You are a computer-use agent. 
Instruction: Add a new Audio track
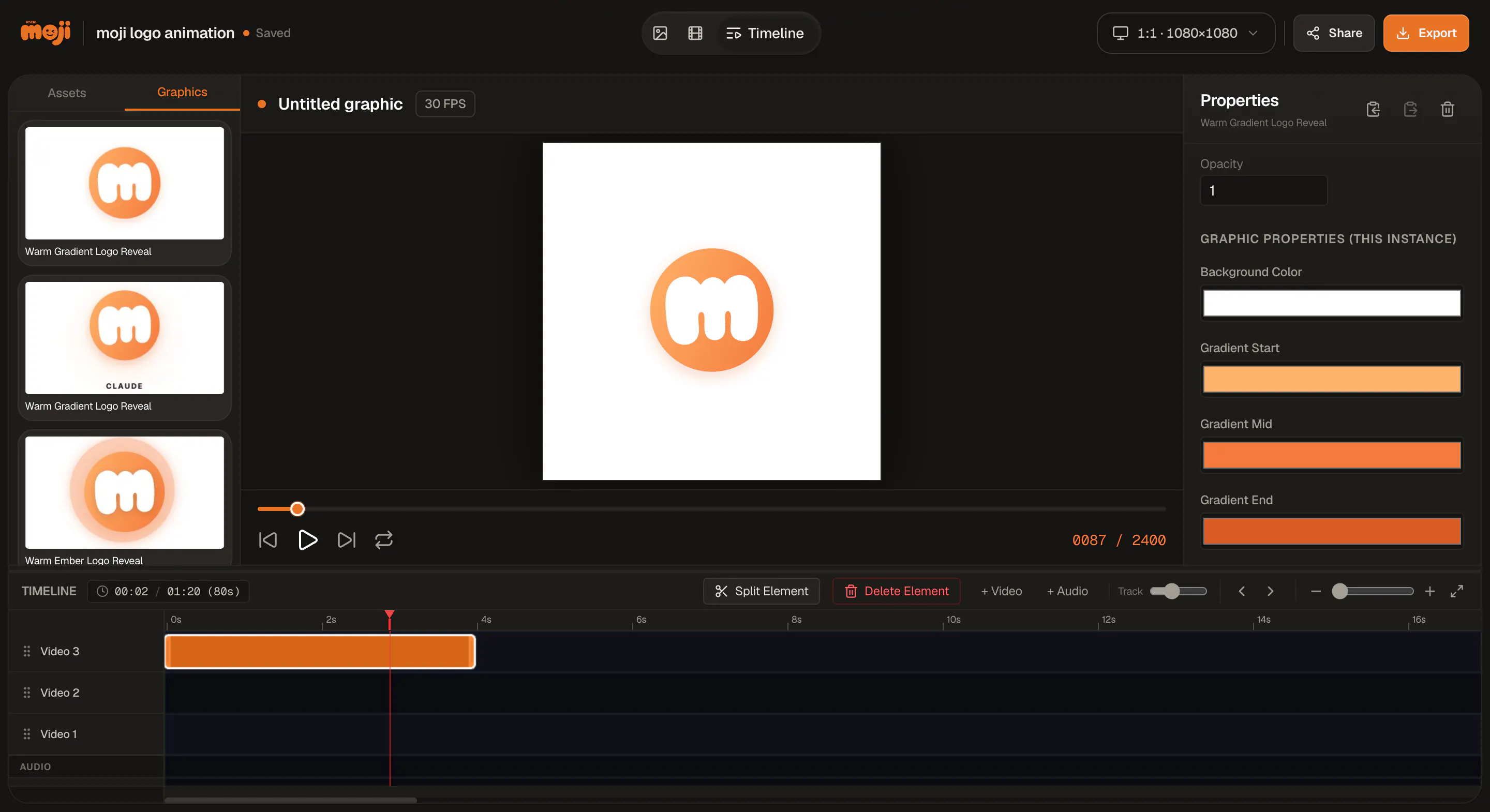click(x=1067, y=591)
